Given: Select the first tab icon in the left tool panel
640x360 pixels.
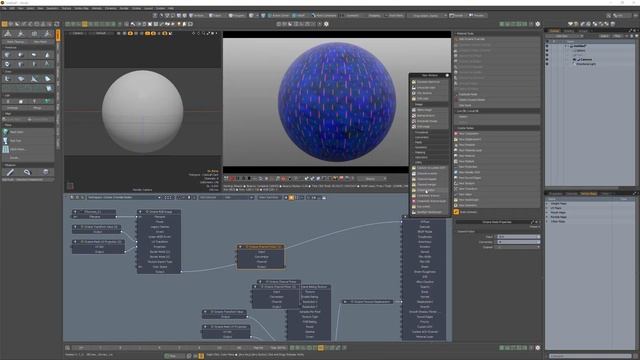Looking at the screenshot, I should pyautogui.click(x=8, y=34).
